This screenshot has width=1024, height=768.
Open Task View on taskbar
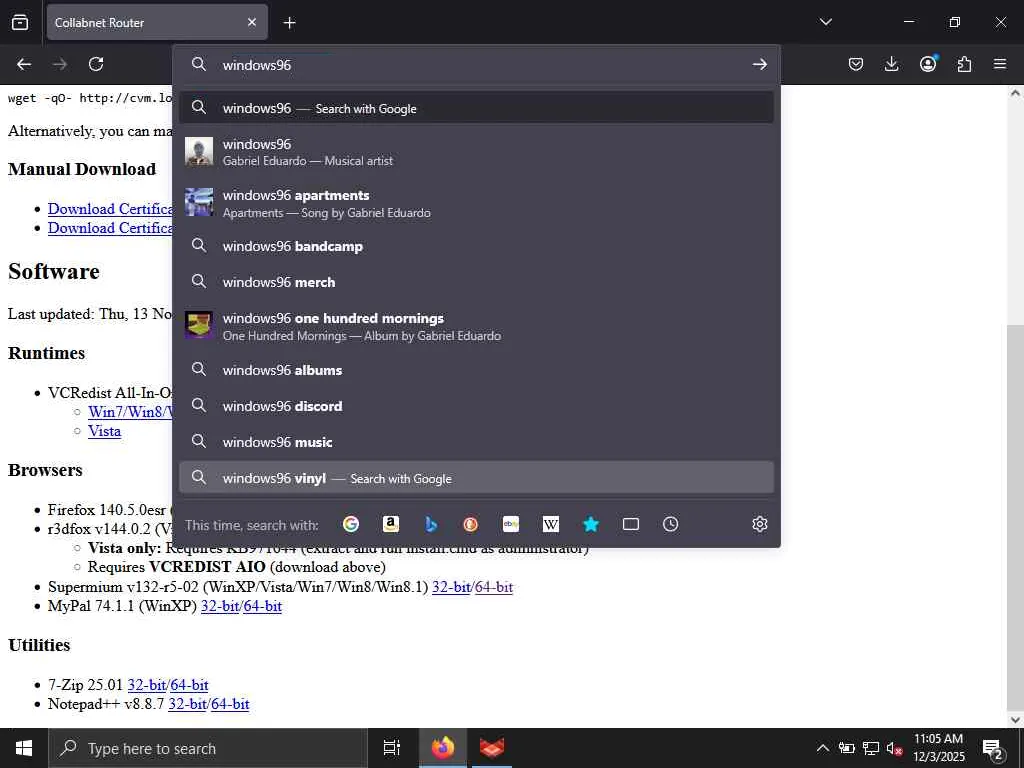(x=392, y=748)
